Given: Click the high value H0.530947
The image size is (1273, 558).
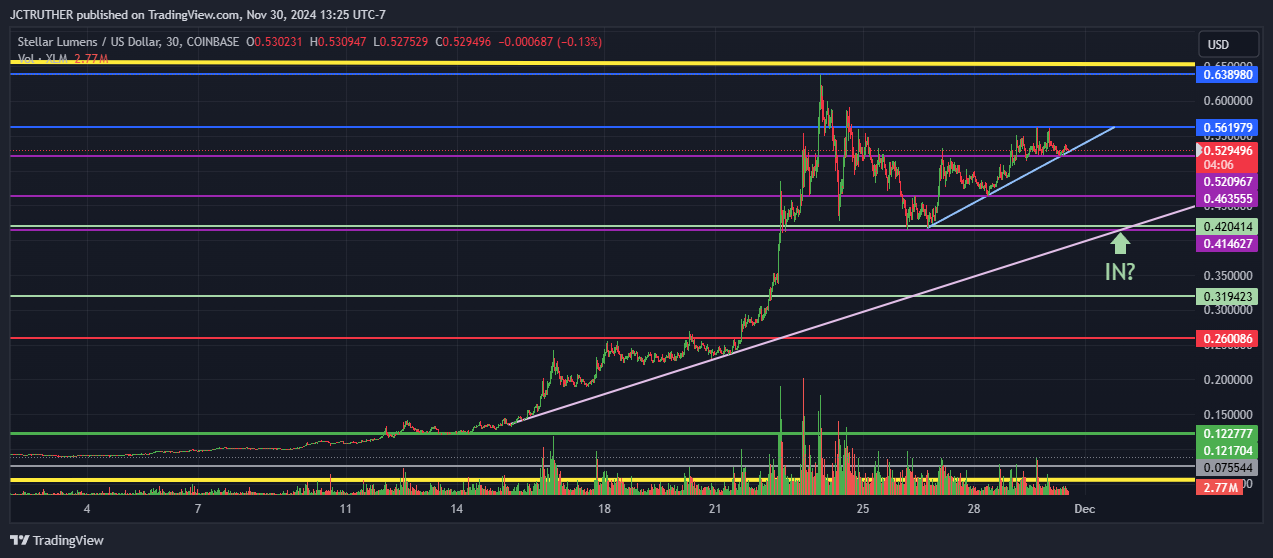Looking at the screenshot, I should [338, 42].
